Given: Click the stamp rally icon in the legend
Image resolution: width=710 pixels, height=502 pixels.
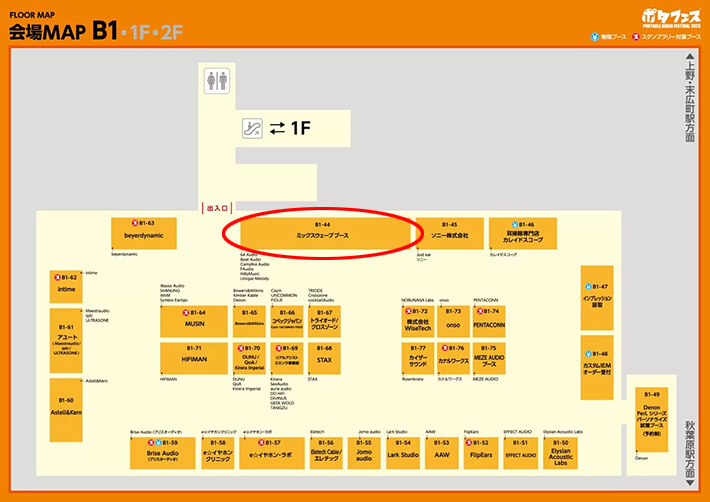Looking at the screenshot, I should pyautogui.click(x=635, y=37).
